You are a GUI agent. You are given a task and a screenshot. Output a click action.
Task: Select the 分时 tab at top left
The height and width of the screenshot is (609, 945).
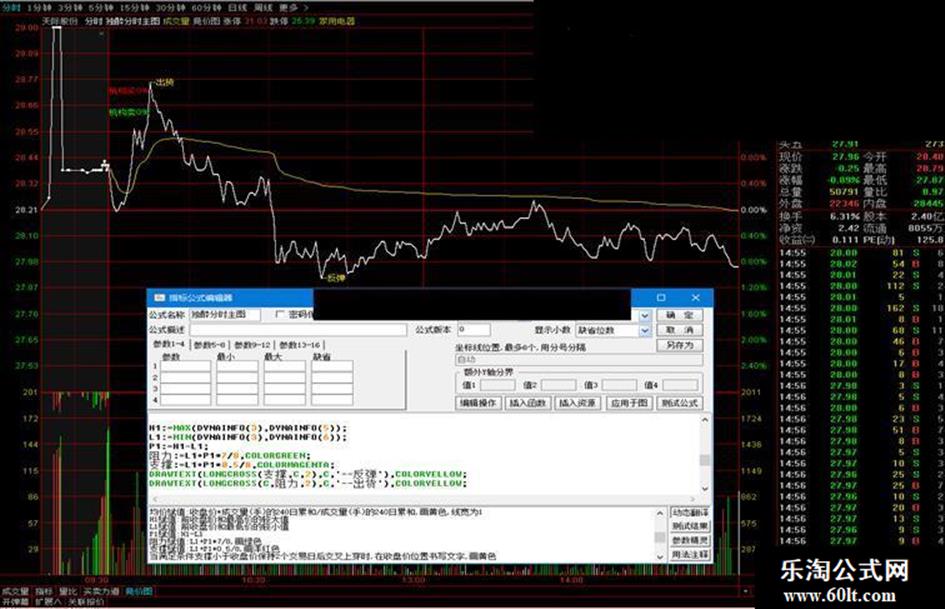tap(11, 7)
